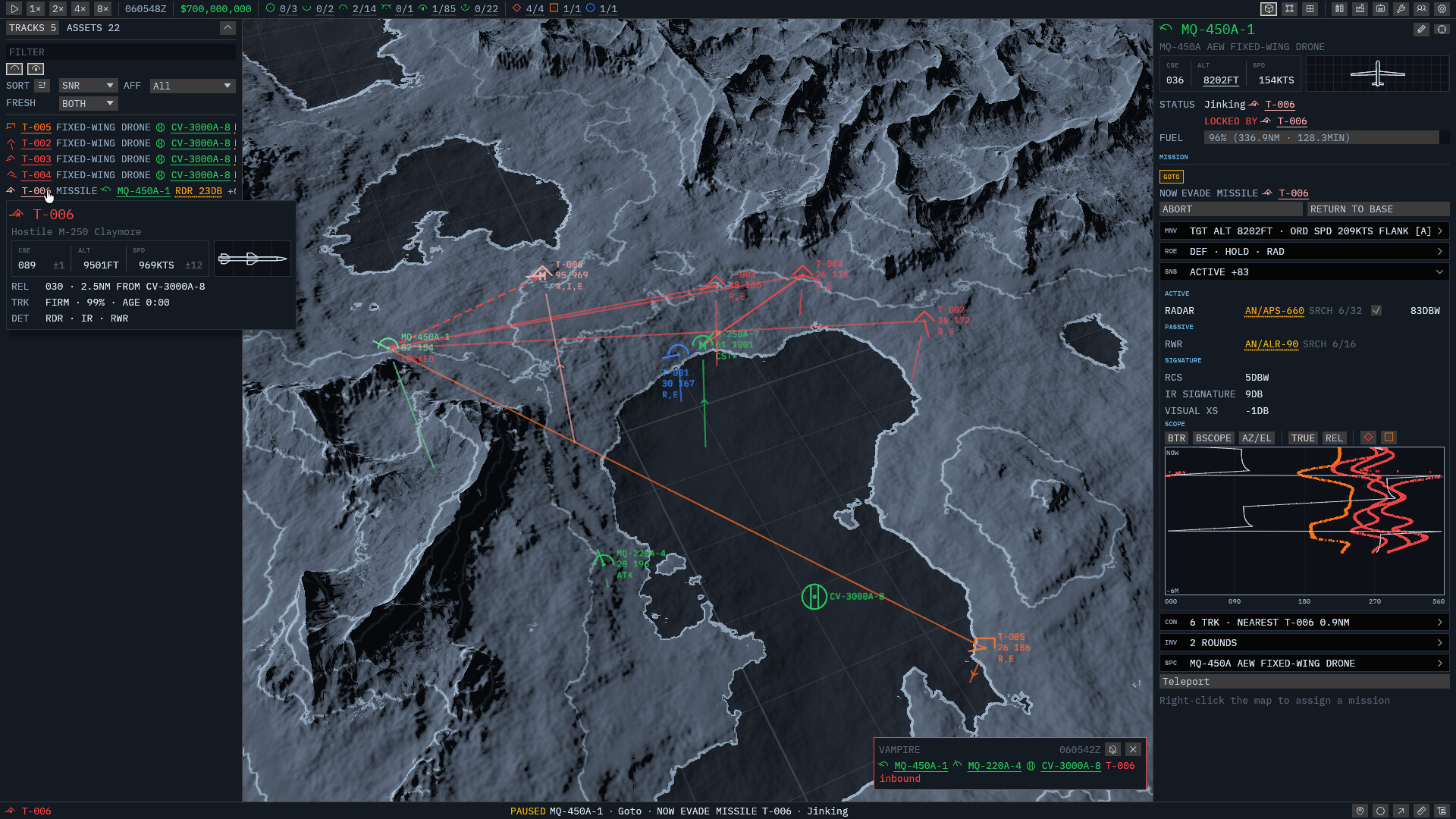Click the ABORT mission button
Viewport: 1456px width, 819px height.
coord(1231,209)
